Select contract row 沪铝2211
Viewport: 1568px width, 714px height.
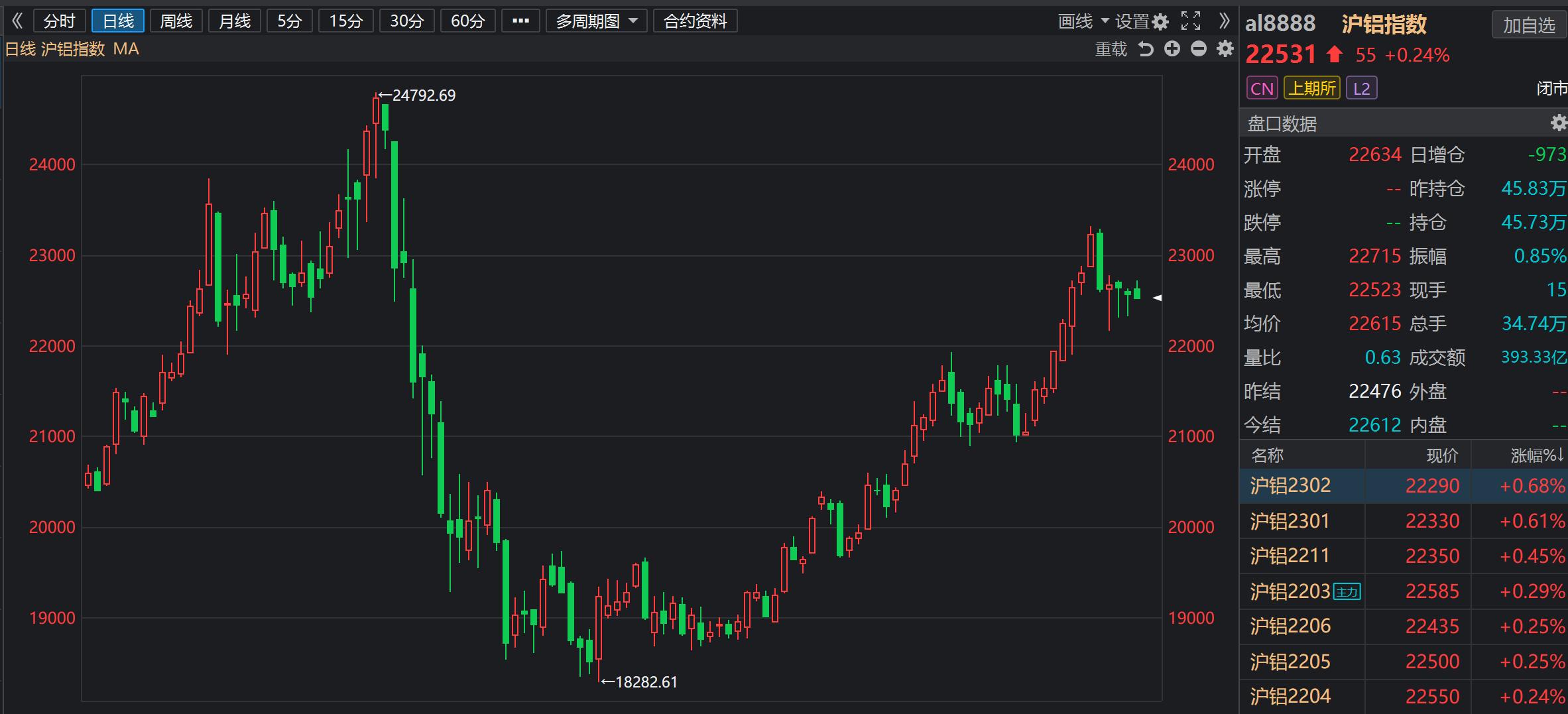(1404, 556)
